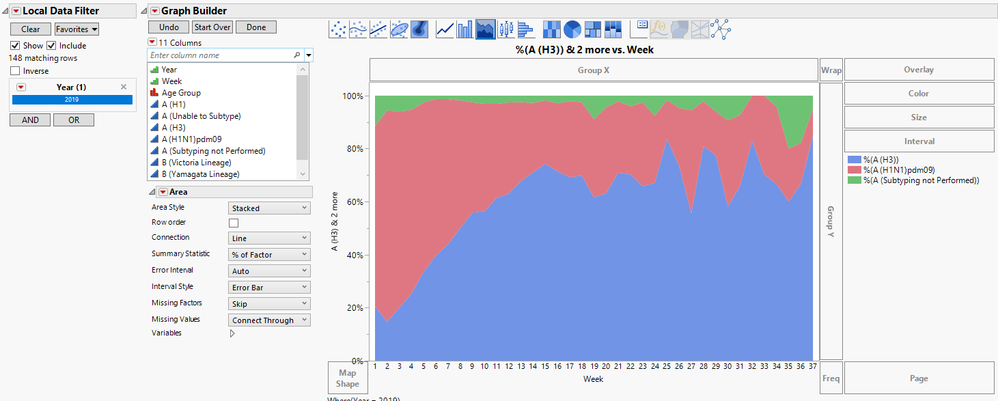
Task: Enable the Inverse checkbox
Action: 15,71
